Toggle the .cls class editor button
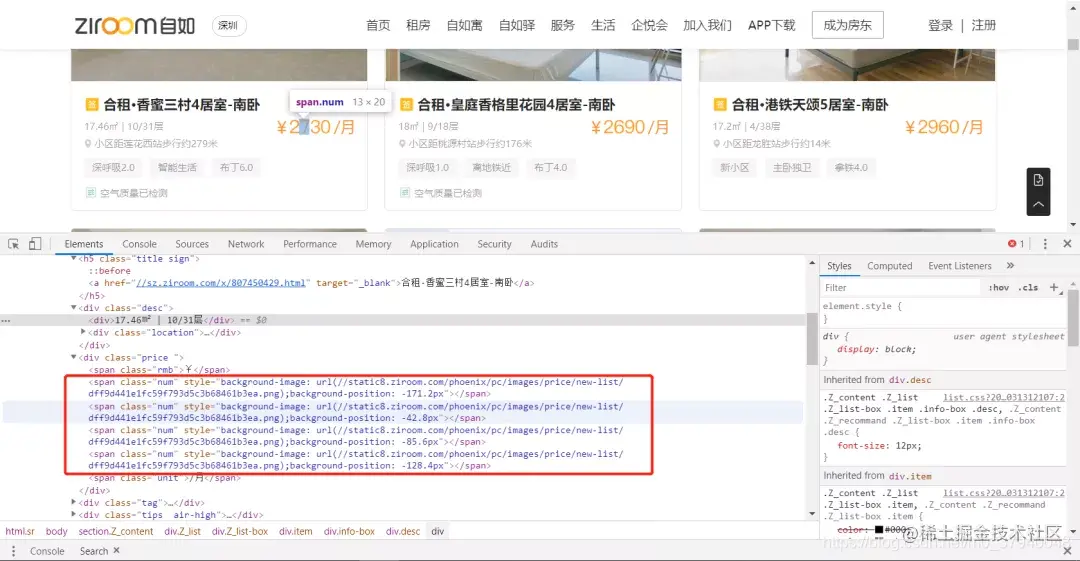The width and height of the screenshot is (1080, 561). coord(1028,287)
